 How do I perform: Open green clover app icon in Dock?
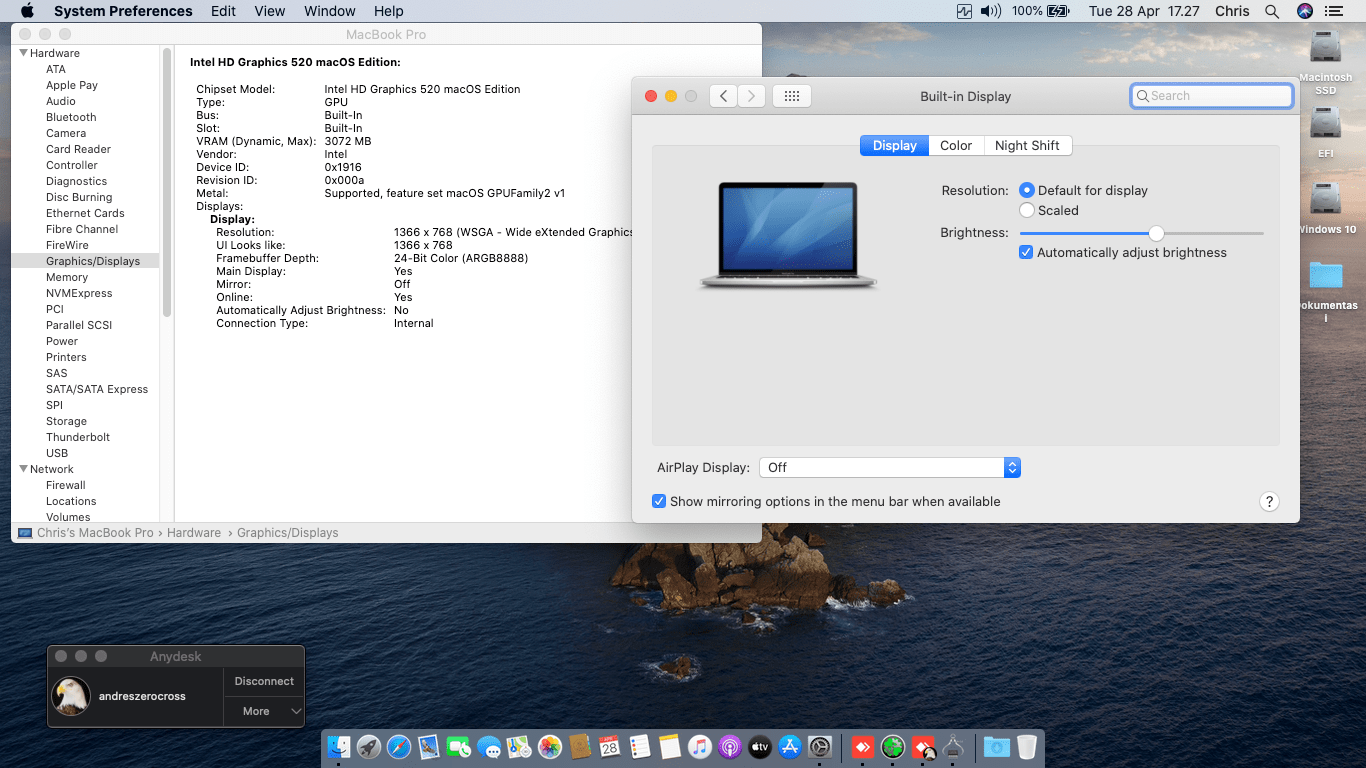(893, 746)
